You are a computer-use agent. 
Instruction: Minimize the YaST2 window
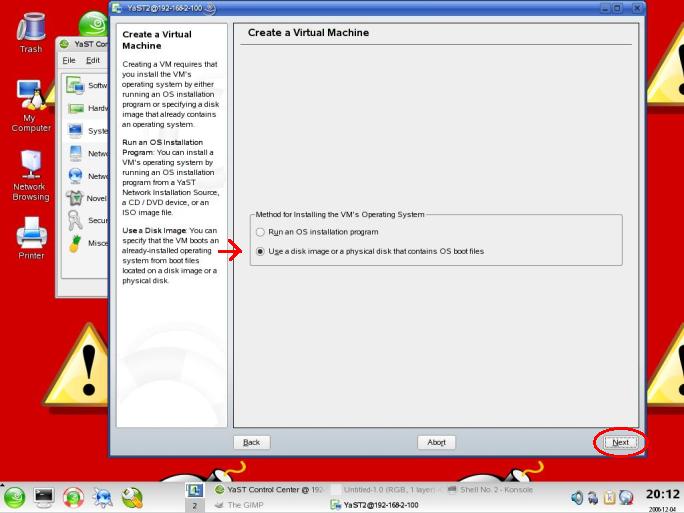click(x=606, y=8)
